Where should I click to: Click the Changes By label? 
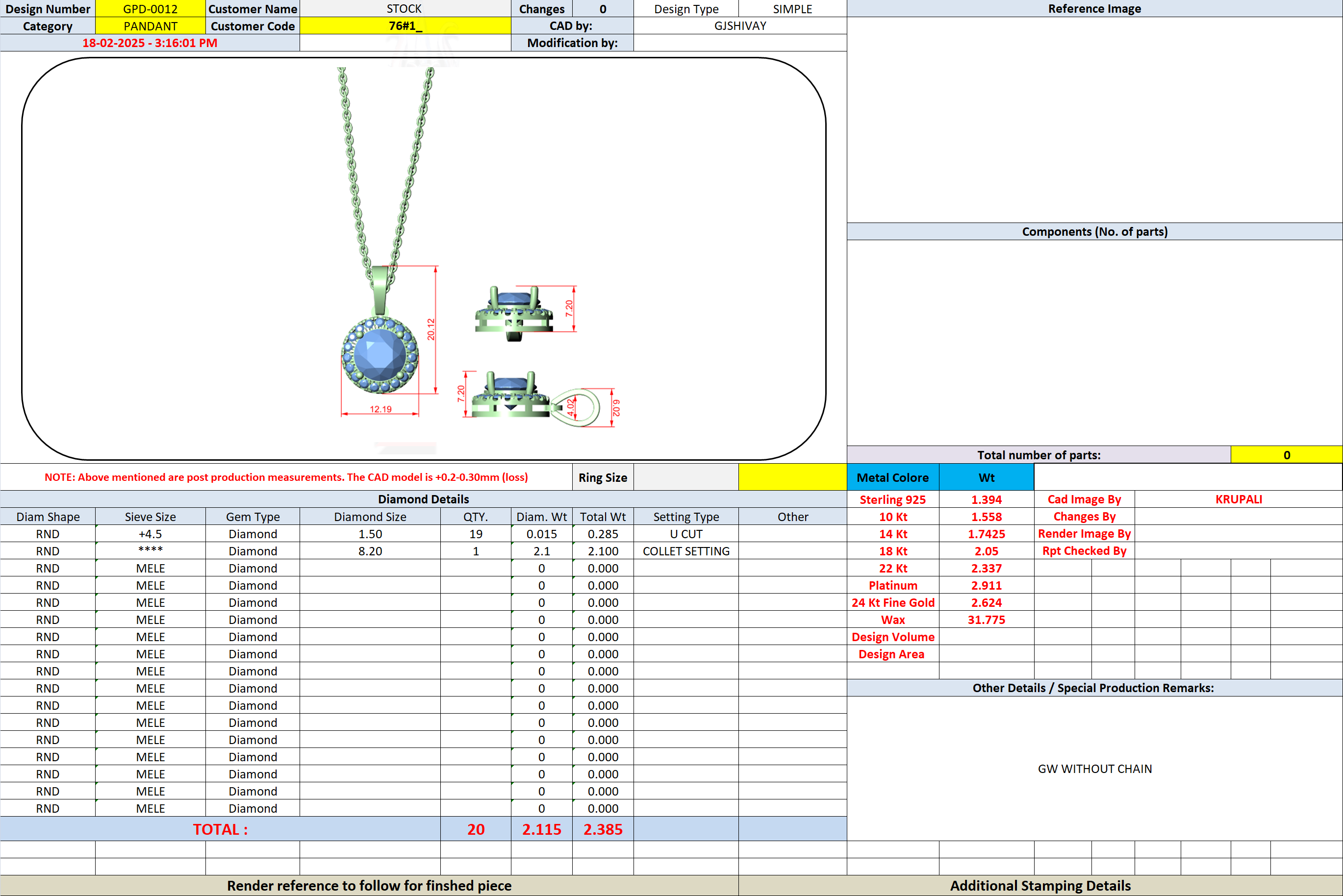(1084, 517)
